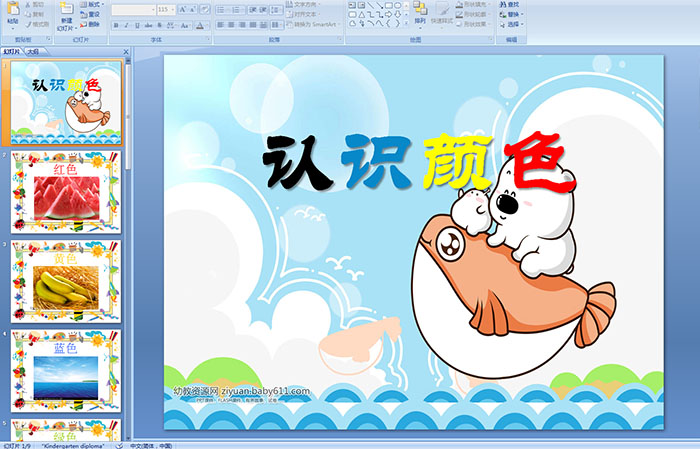
Task: Click Shape Effects (形状效果) button
Action: (x=472, y=24)
